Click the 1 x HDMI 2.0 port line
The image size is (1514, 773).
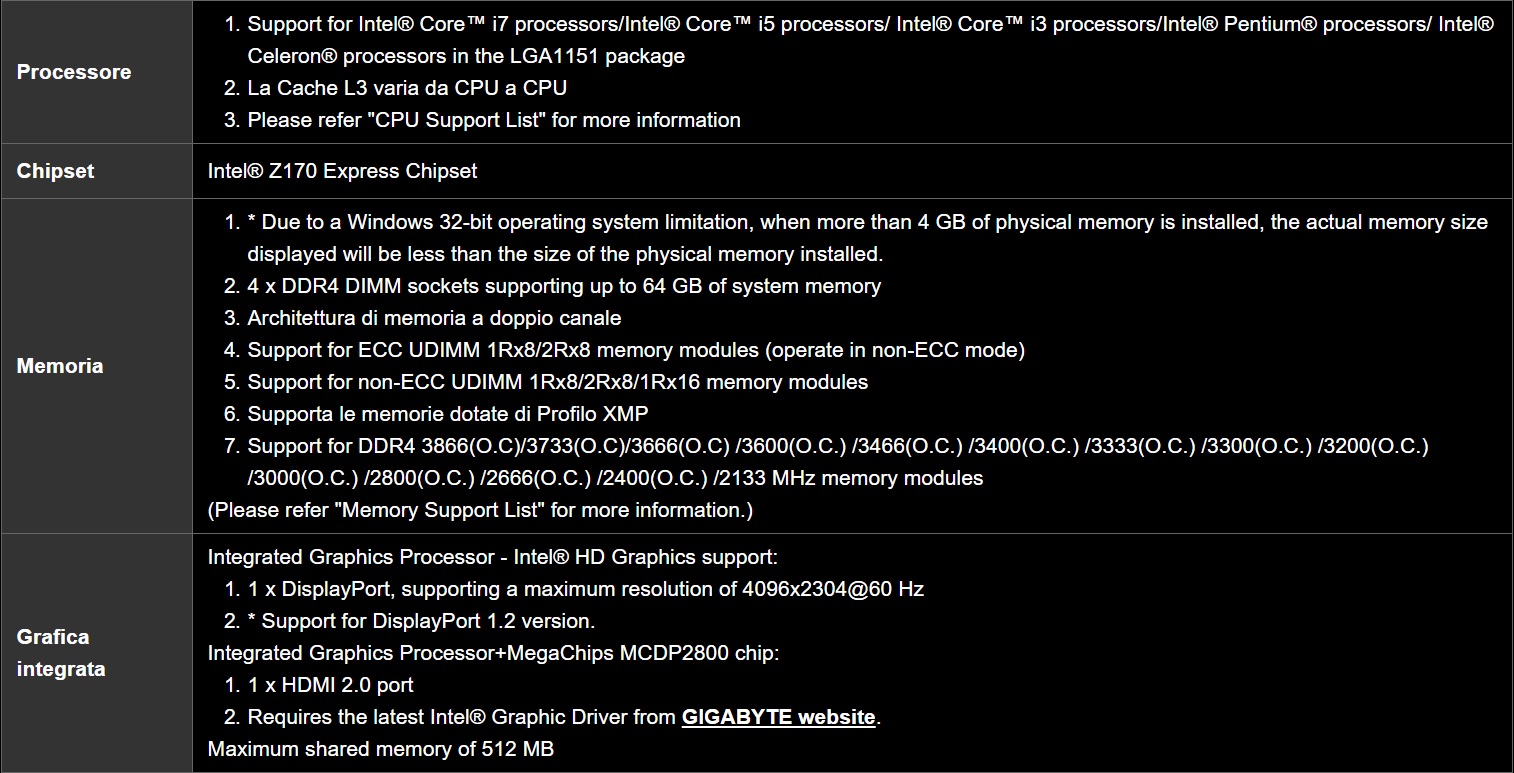click(x=330, y=685)
